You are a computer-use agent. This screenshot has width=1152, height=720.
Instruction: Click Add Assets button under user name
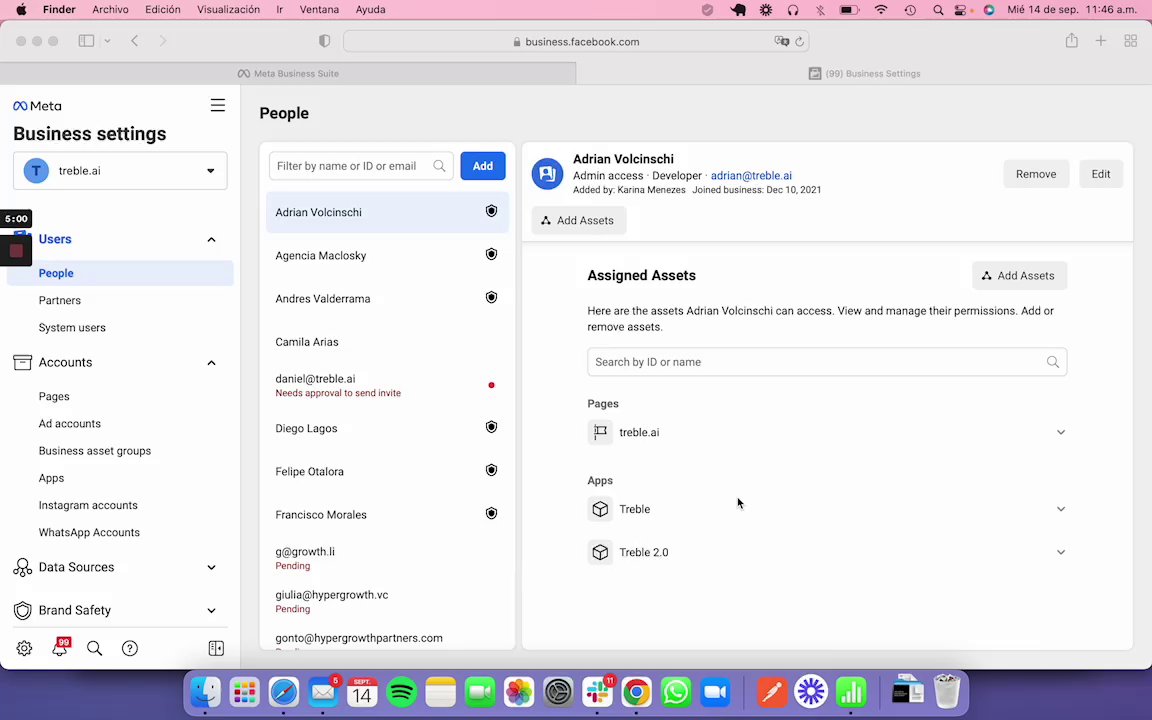click(x=578, y=220)
